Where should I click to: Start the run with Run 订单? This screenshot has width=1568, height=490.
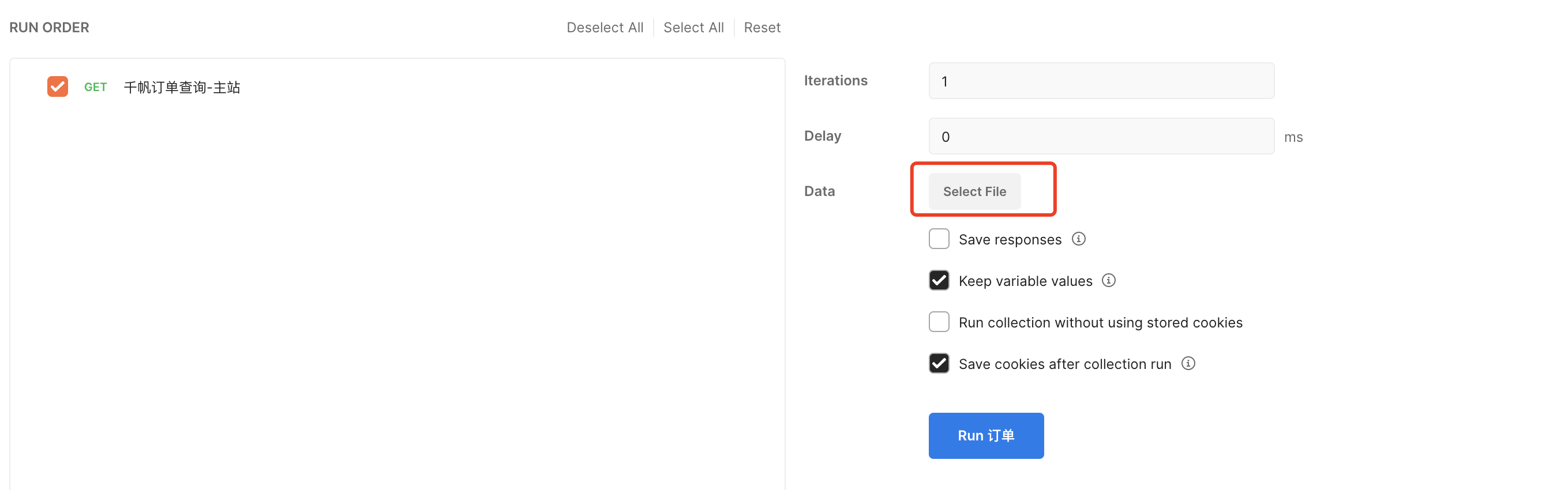tap(985, 435)
